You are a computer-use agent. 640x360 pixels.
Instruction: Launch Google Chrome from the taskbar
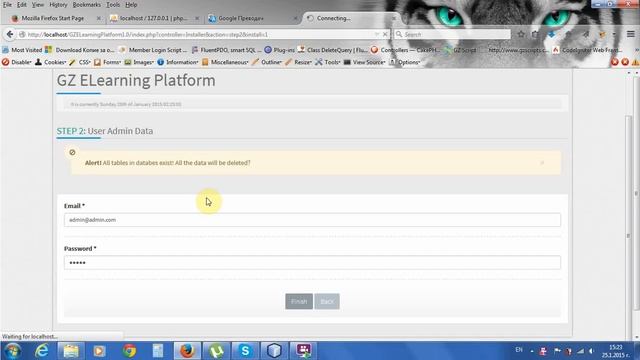[129, 351]
